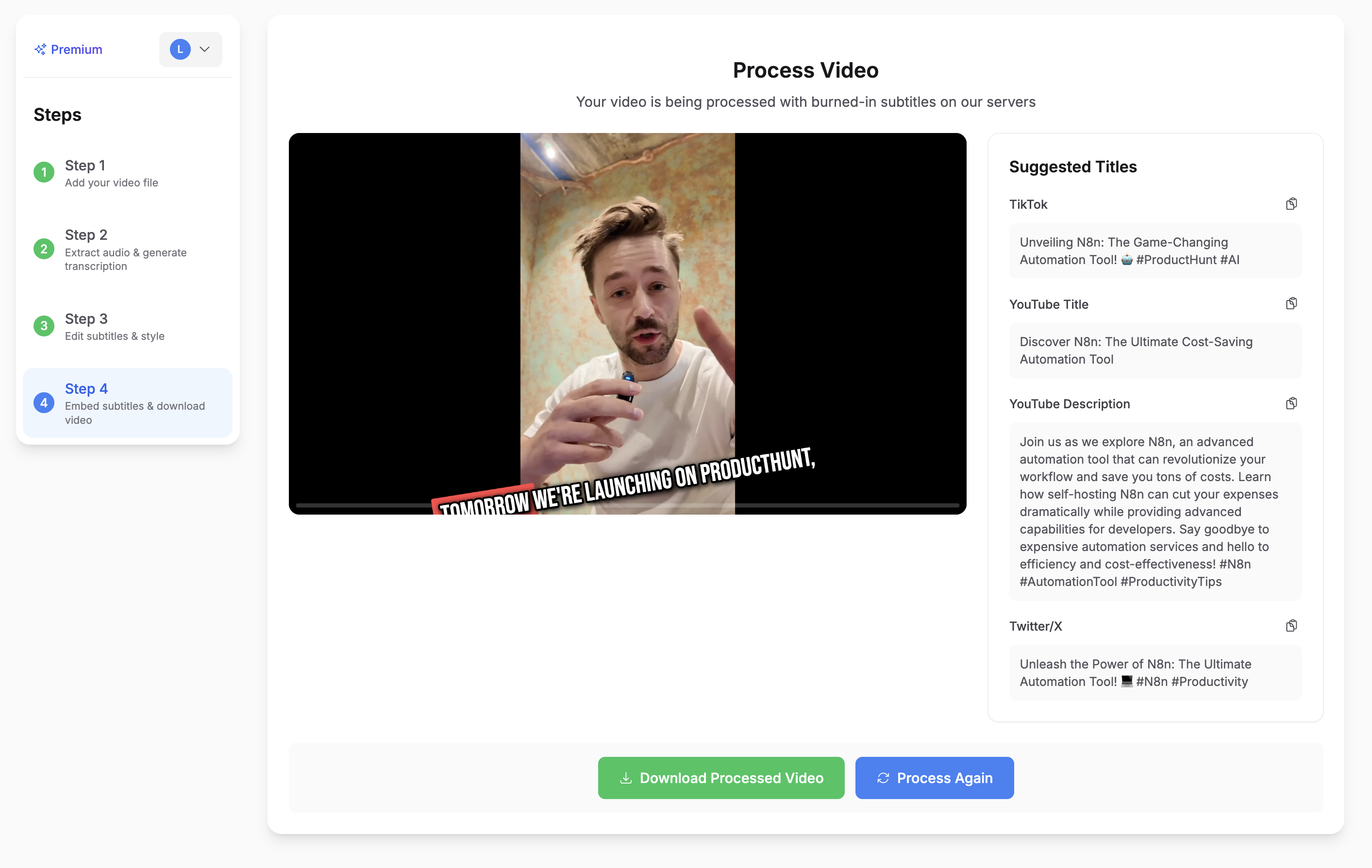This screenshot has width=1372, height=868.
Task: Click the Premium link
Action: pyautogui.click(x=76, y=50)
